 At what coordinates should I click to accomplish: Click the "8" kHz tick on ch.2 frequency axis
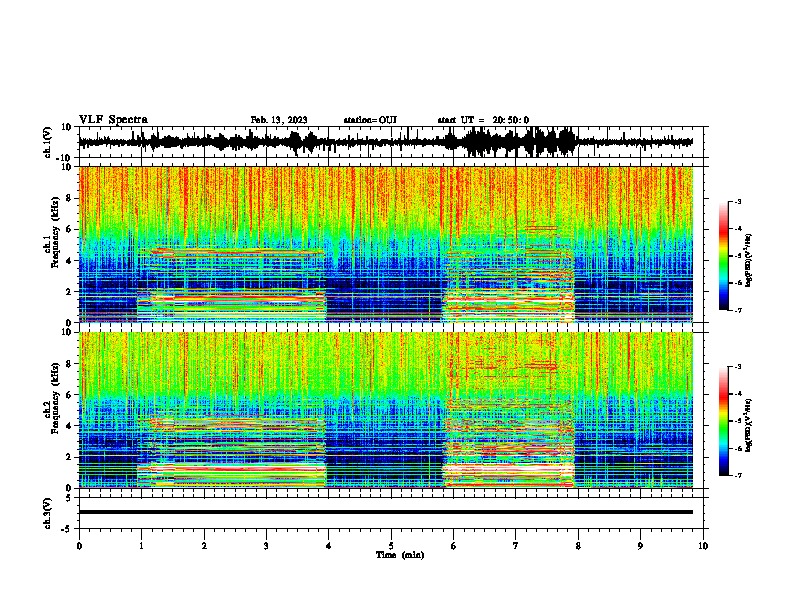click(x=70, y=364)
